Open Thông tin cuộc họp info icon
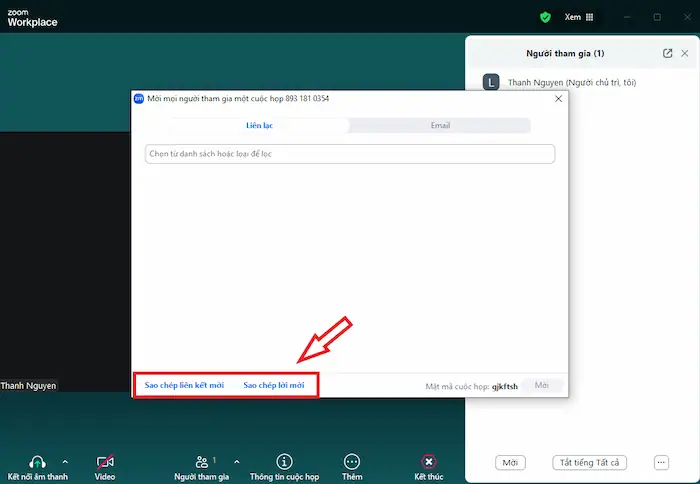Screen dimensions: 700x484 (x=284, y=462)
